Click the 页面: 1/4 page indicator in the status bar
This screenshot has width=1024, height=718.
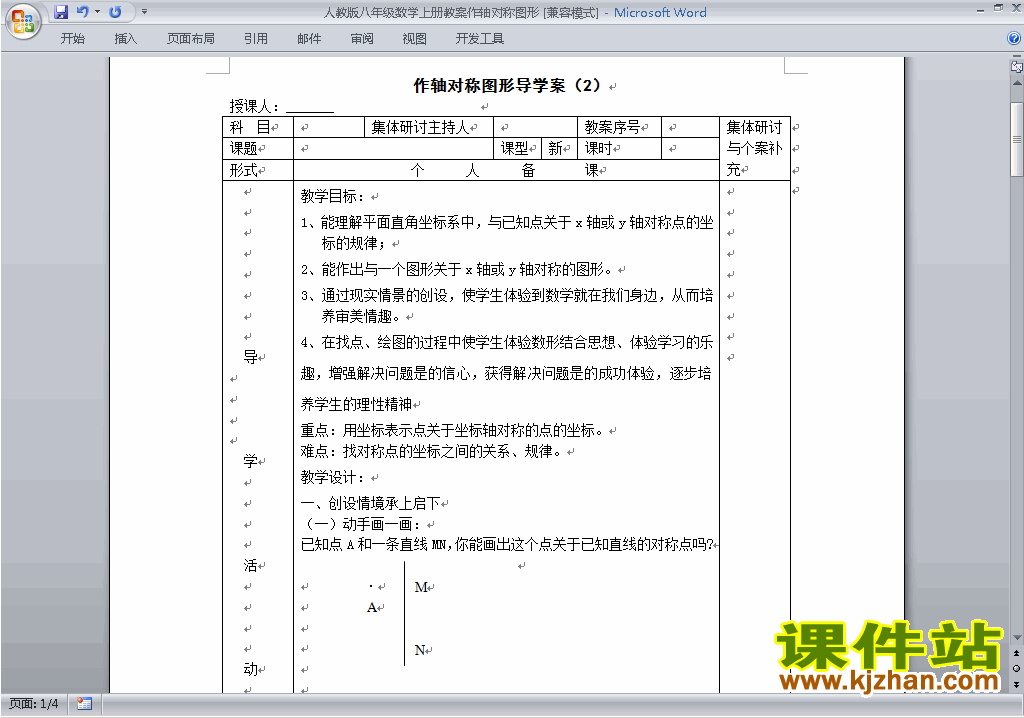coord(33,704)
